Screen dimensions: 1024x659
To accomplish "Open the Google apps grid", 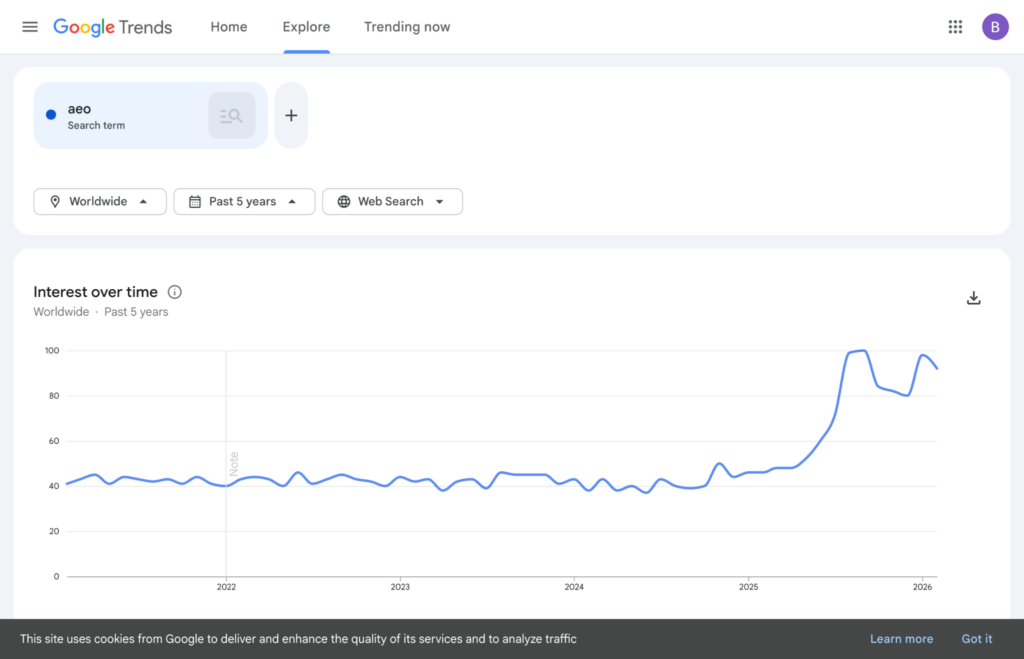I will pyautogui.click(x=955, y=27).
